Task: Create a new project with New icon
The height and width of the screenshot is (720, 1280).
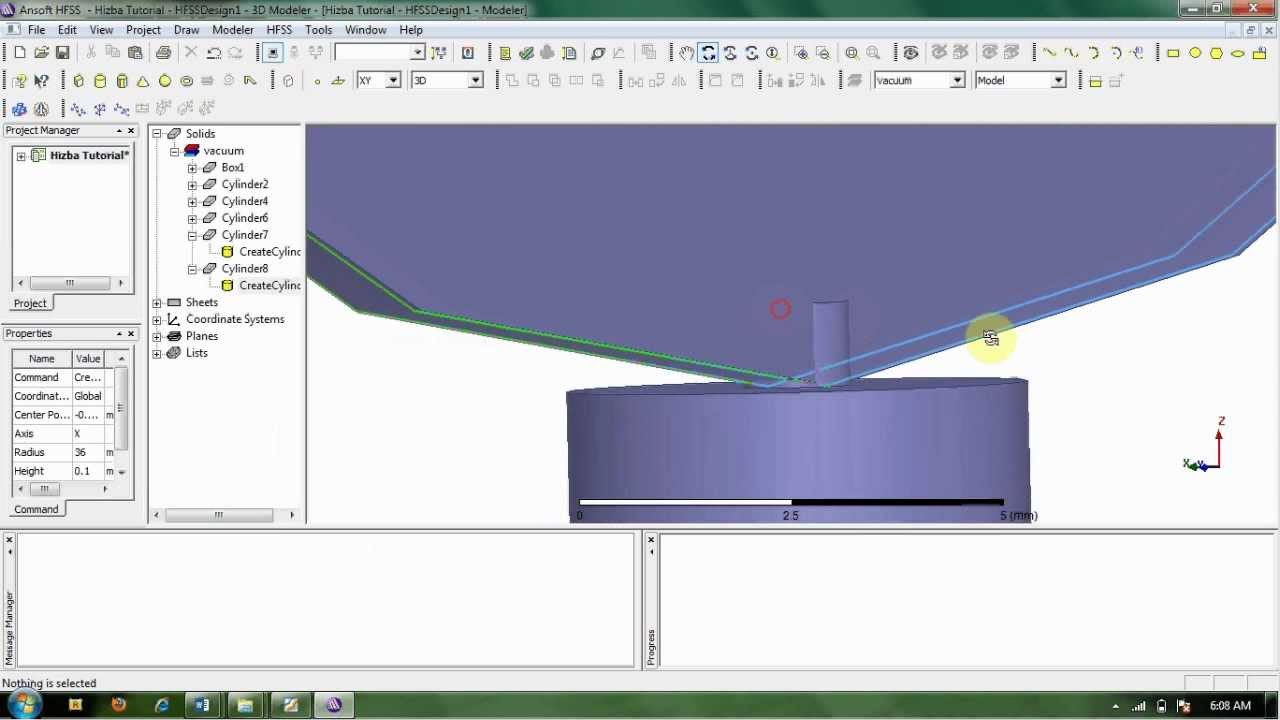Action: coord(20,52)
